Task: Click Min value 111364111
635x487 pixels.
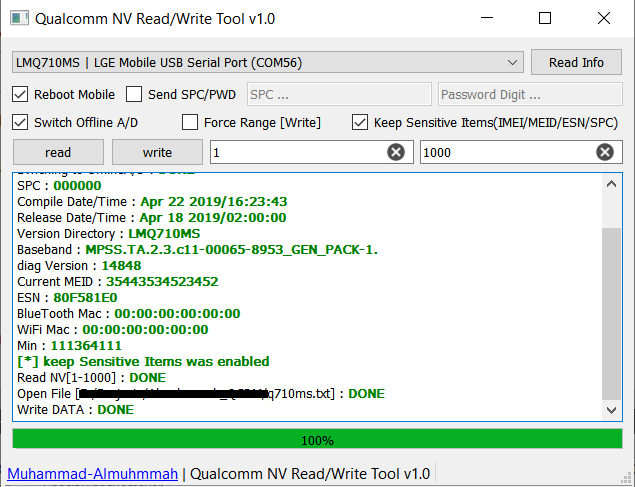Action: point(86,345)
